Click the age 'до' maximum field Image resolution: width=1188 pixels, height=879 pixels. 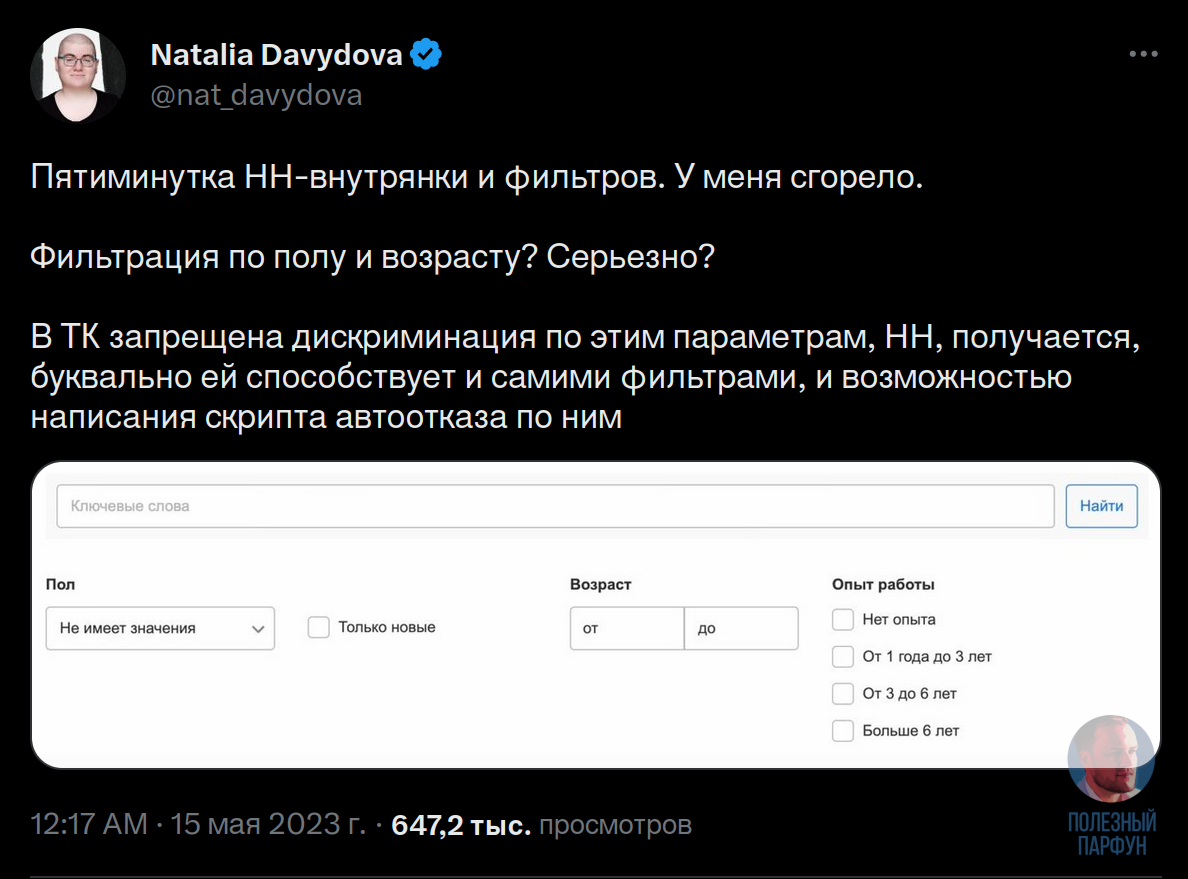click(x=741, y=629)
